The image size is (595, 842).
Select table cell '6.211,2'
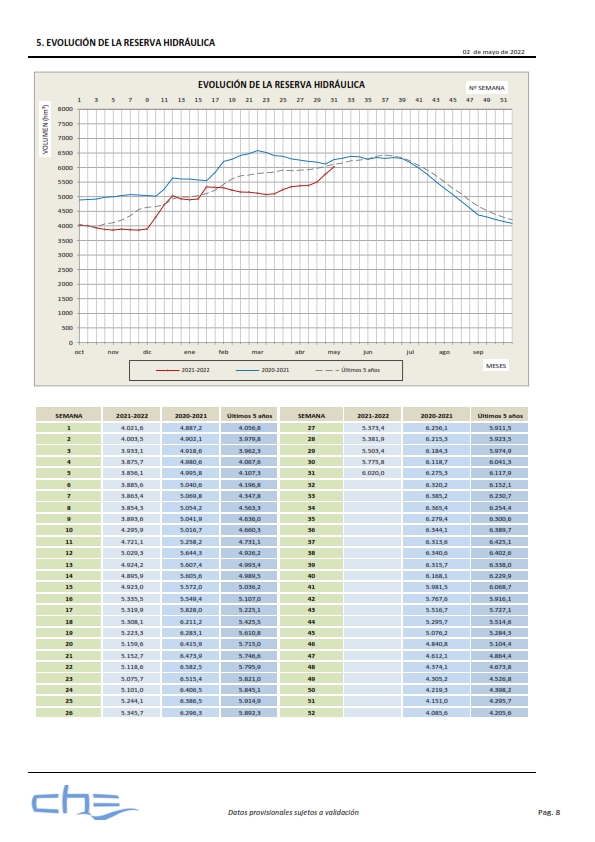tap(191, 621)
